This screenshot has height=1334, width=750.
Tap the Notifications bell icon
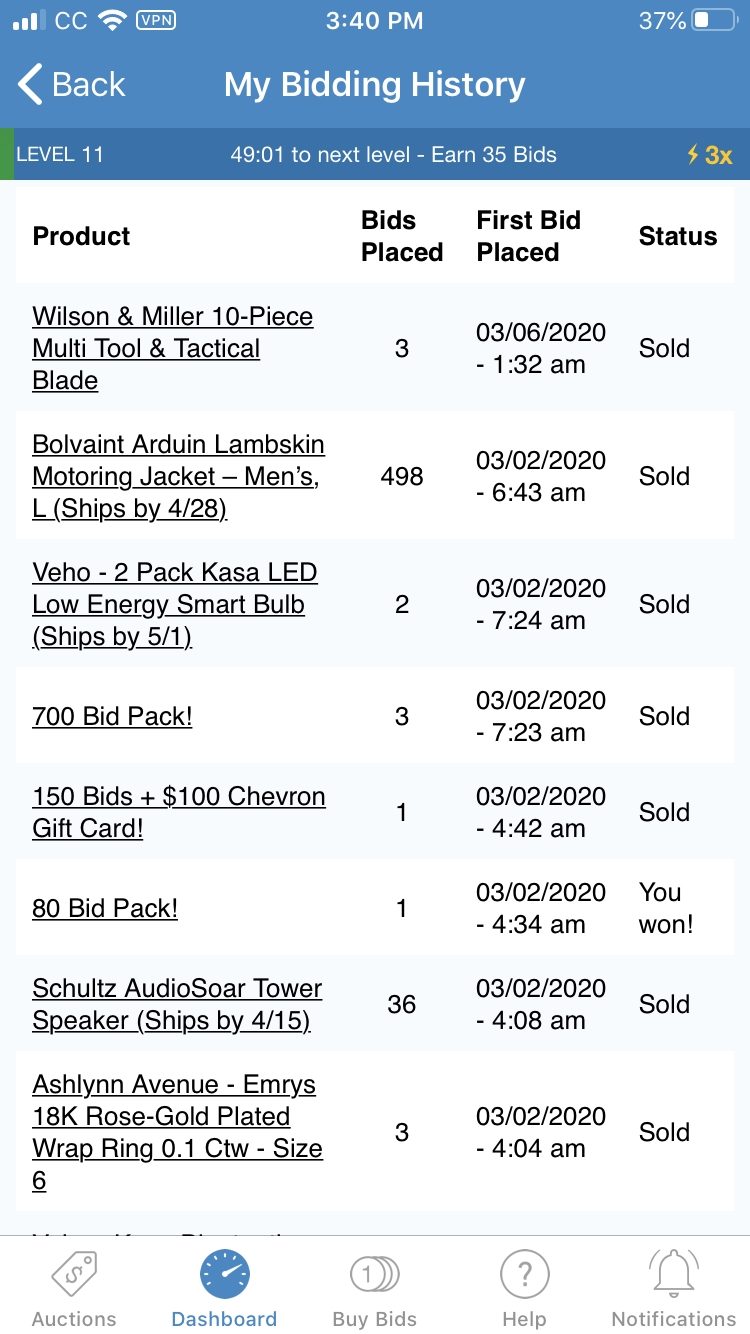click(673, 1274)
